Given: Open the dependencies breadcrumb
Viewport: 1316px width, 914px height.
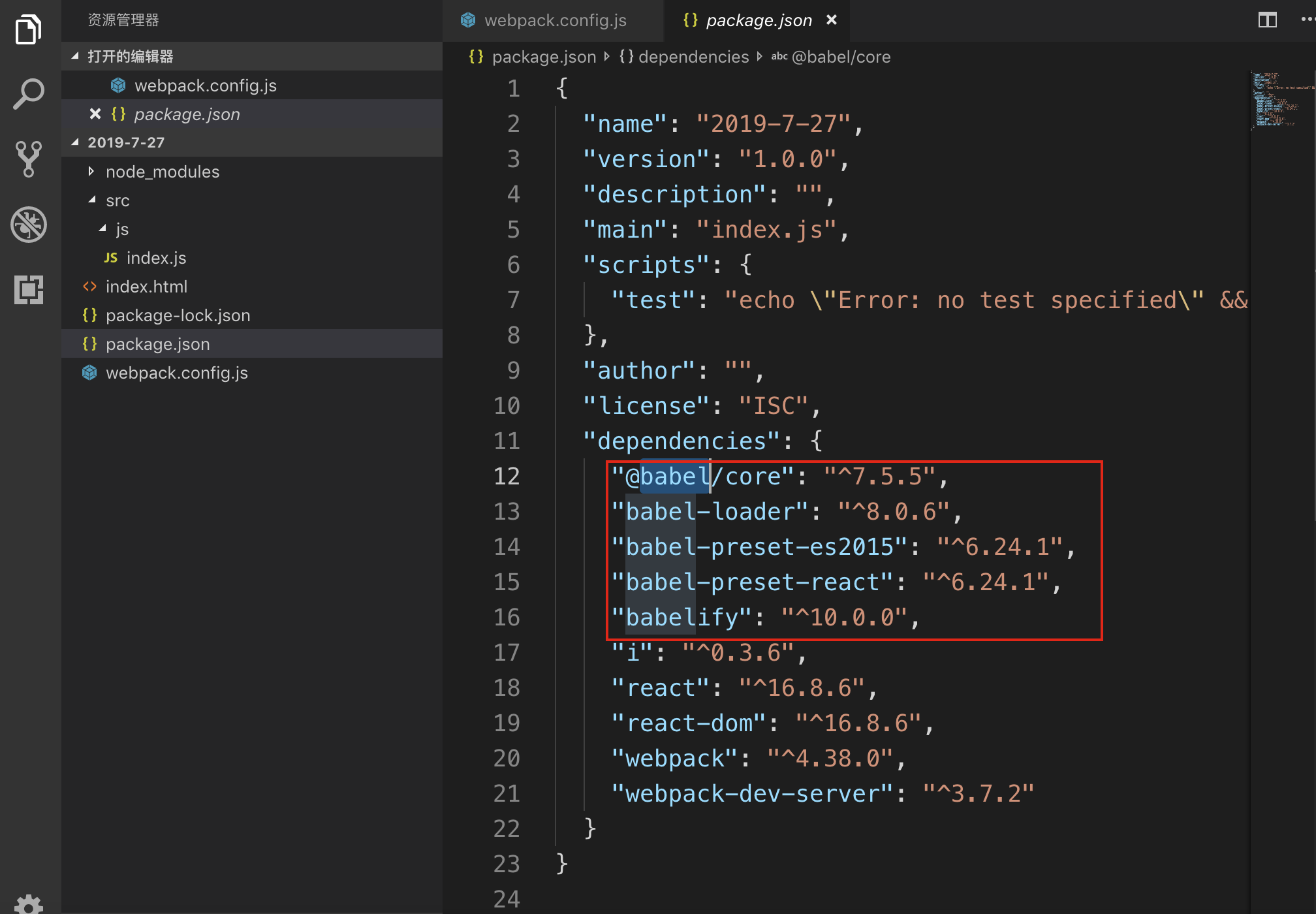Looking at the screenshot, I should pyautogui.click(x=693, y=57).
